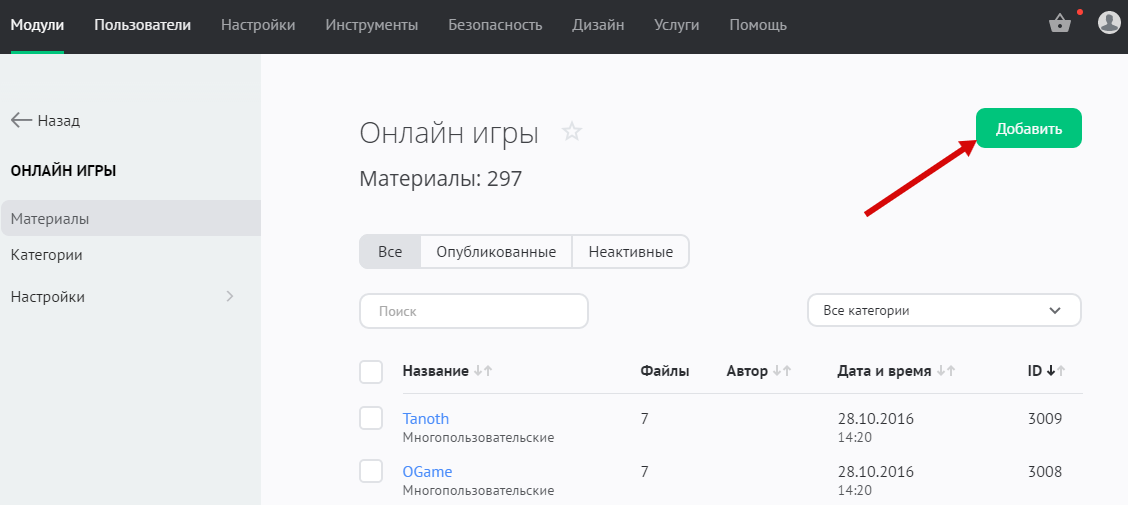
Task: Sort by Название column arrows
Action: click(483, 371)
